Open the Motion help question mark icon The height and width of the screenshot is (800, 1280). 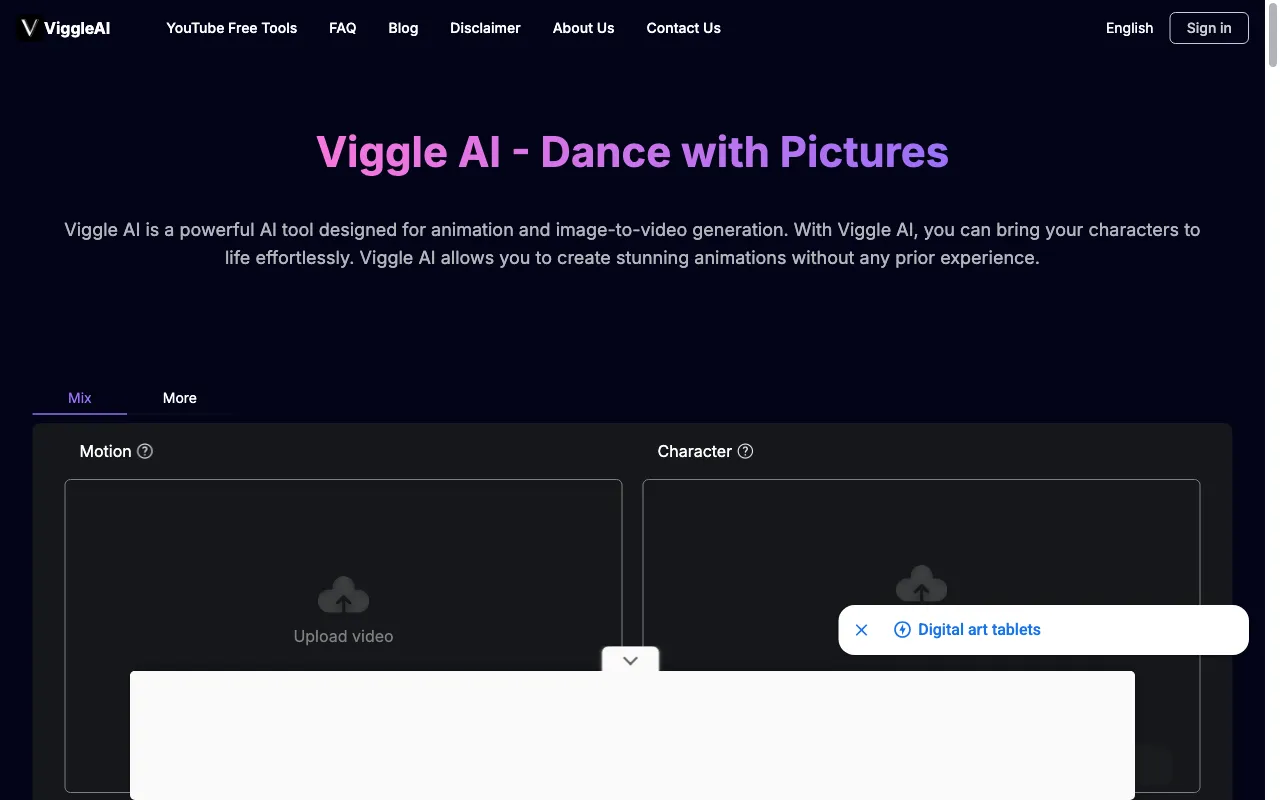(x=145, y=451)
